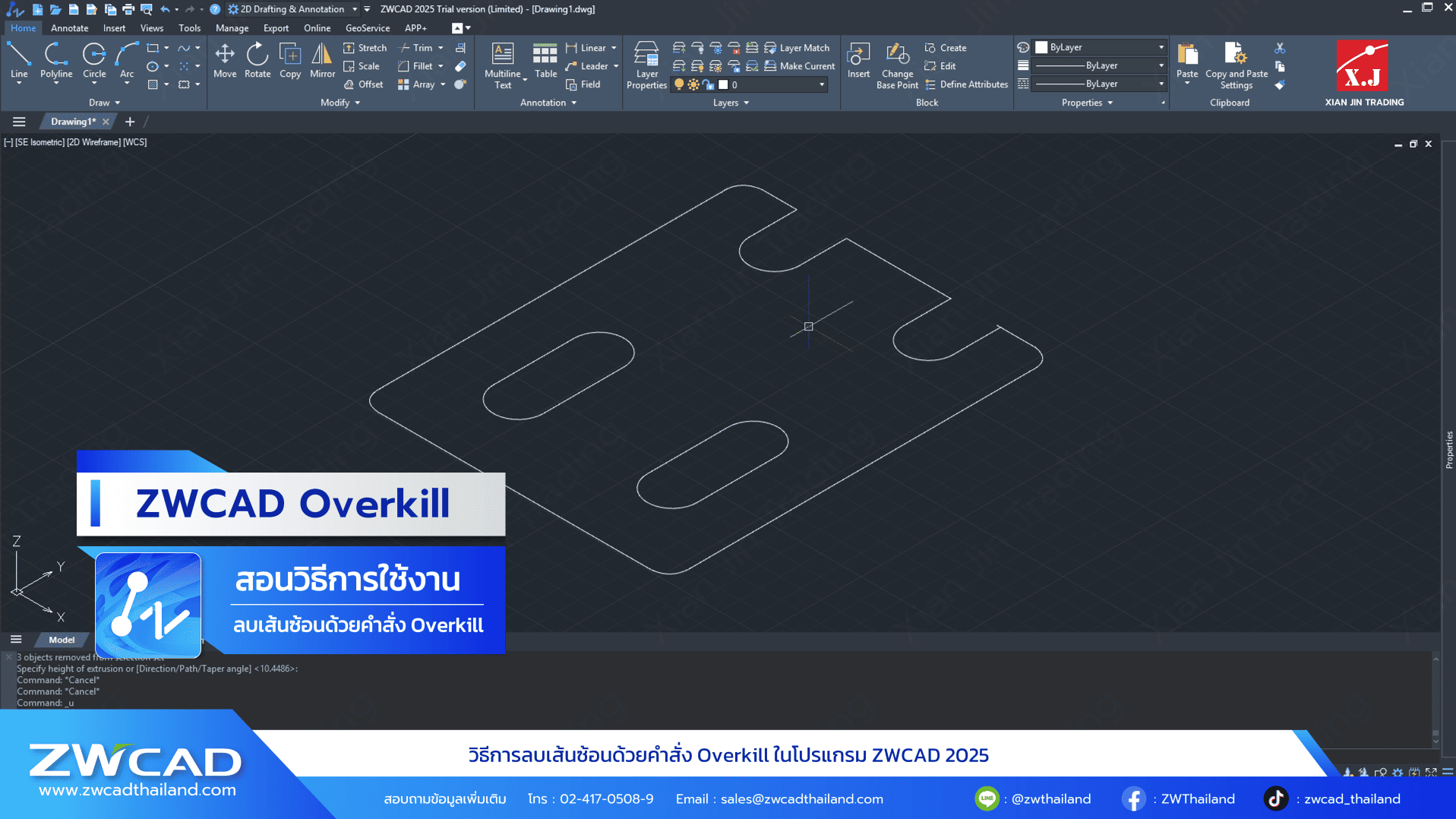Expand the Draw panel
Screen dimensions: 1456x819
point(105,103)
